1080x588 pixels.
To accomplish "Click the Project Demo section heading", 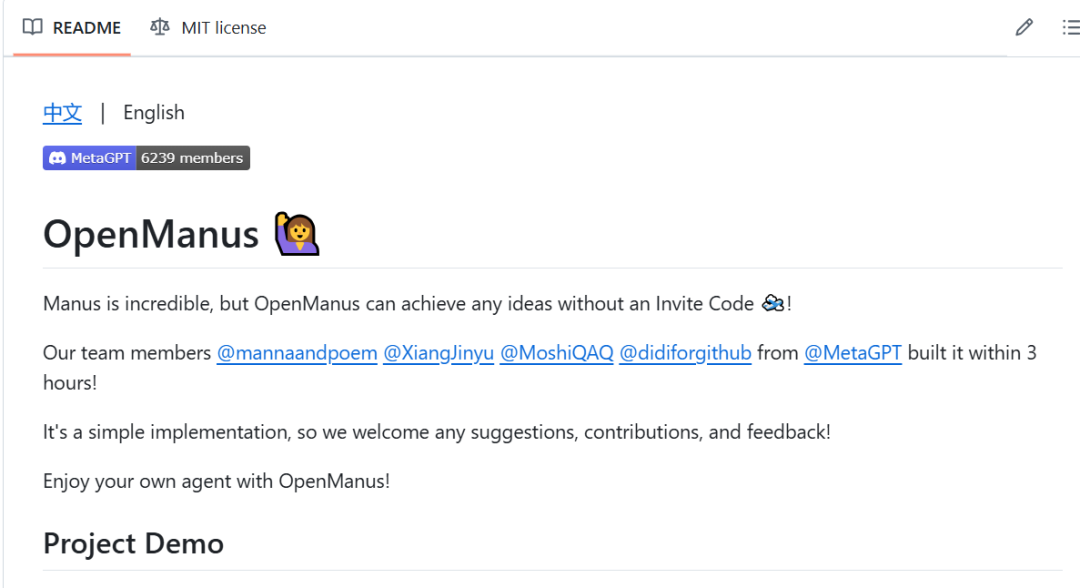I will click(x=134, y=544).
